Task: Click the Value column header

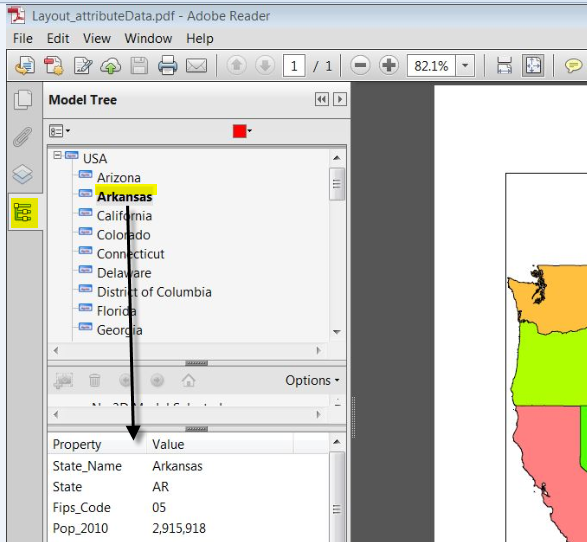Action: tap(220, 444)
